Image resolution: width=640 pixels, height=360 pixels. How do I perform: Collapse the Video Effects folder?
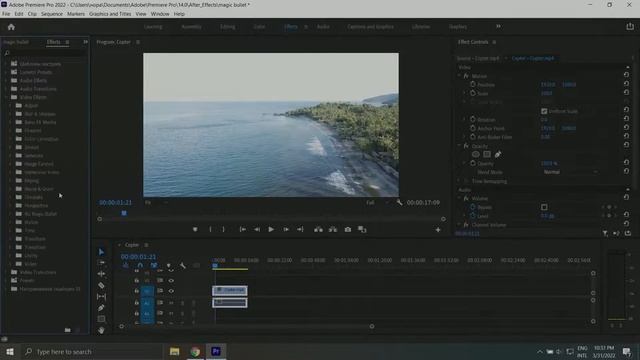[x=6, y=97]
